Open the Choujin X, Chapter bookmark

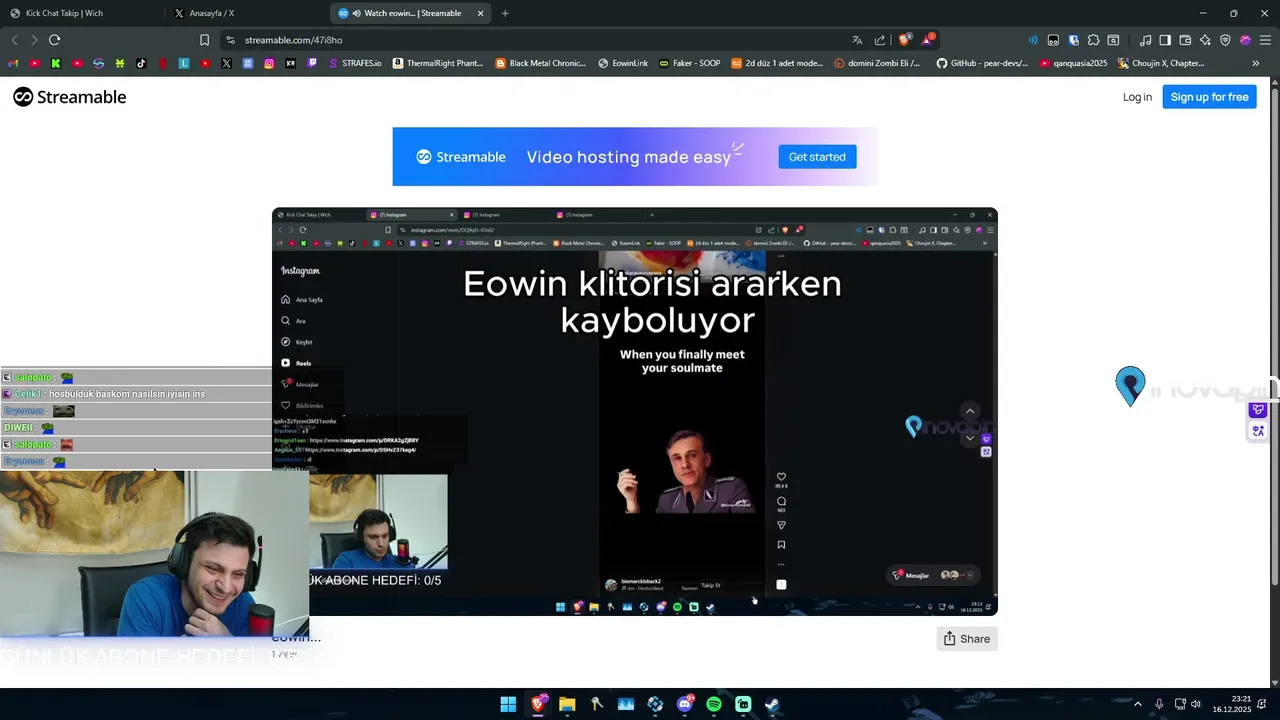(1161, 63)
